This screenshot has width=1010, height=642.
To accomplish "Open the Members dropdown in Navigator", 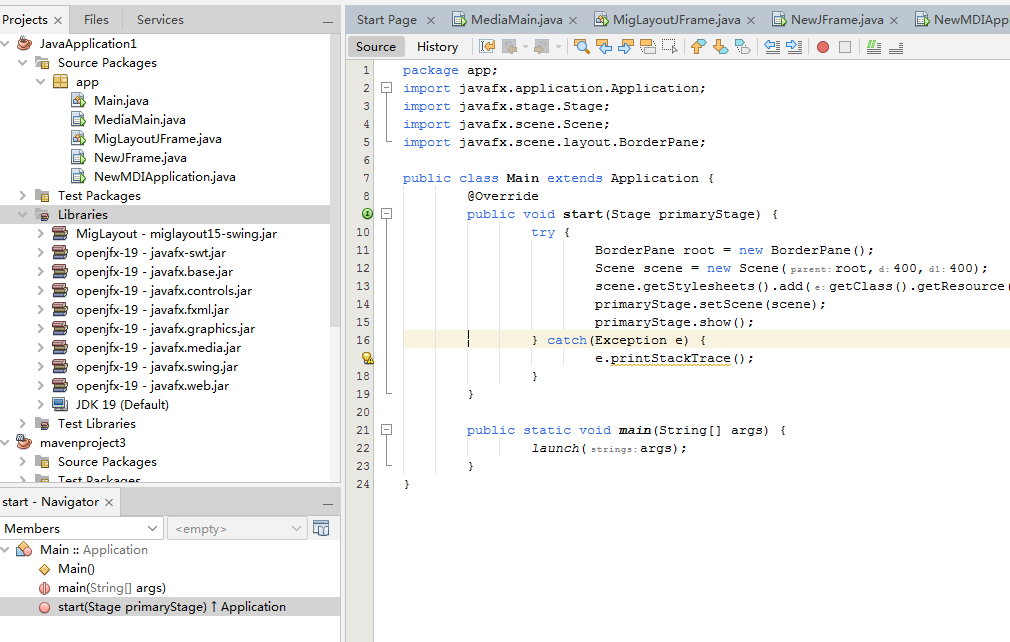I will (x=82, y=527).
